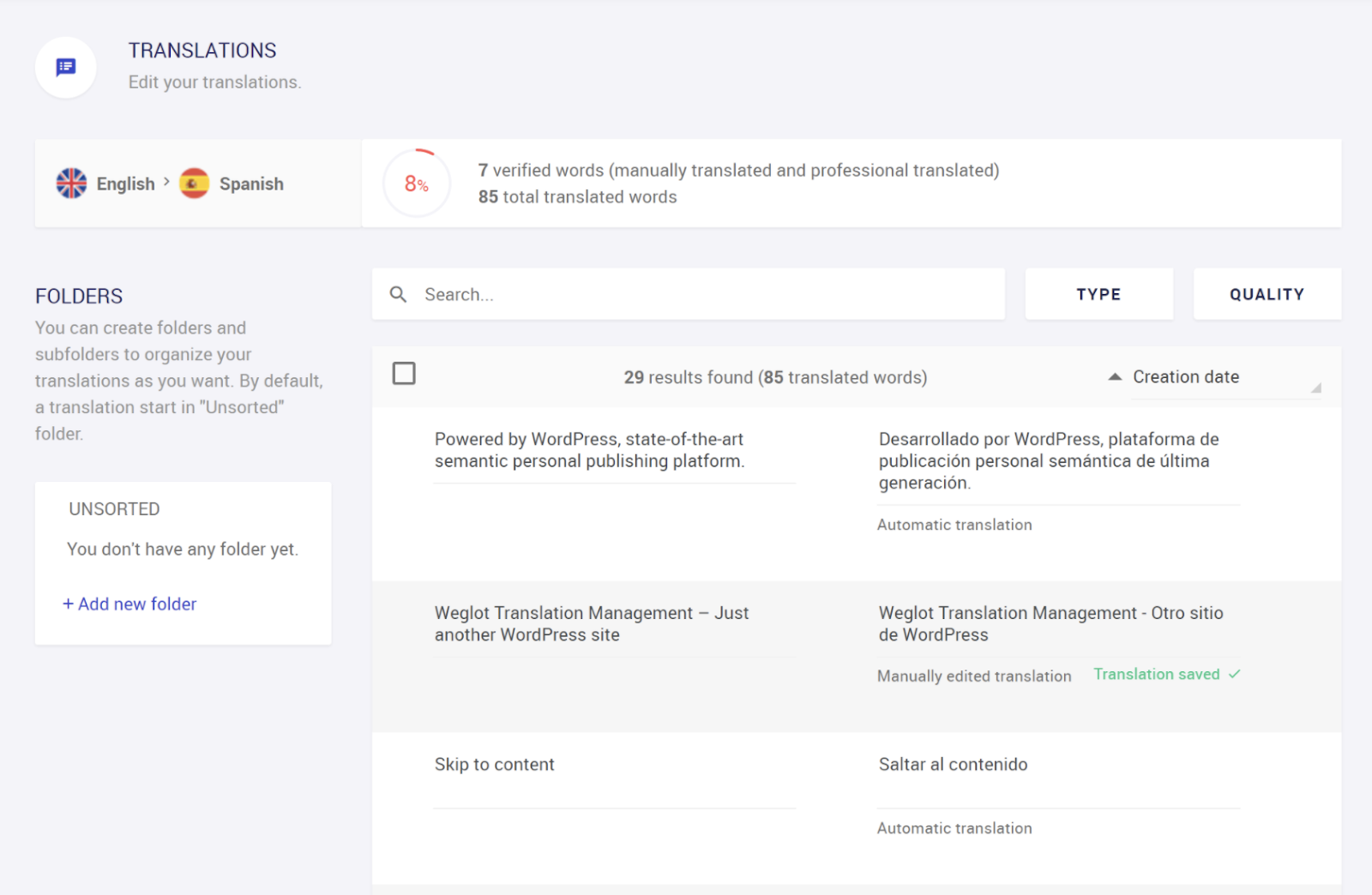This screenshot has height=895, width=1372.
Task: Click the English UK flag icon
Action: (71, 183)
